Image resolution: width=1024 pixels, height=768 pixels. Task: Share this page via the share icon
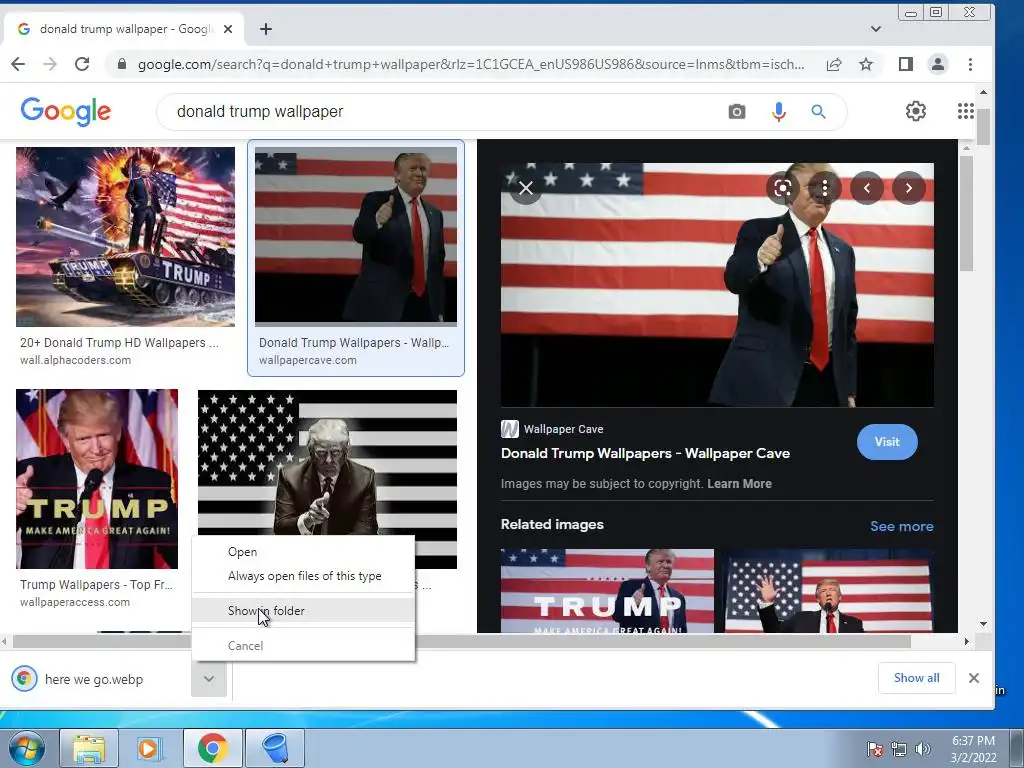coord(834,64)
